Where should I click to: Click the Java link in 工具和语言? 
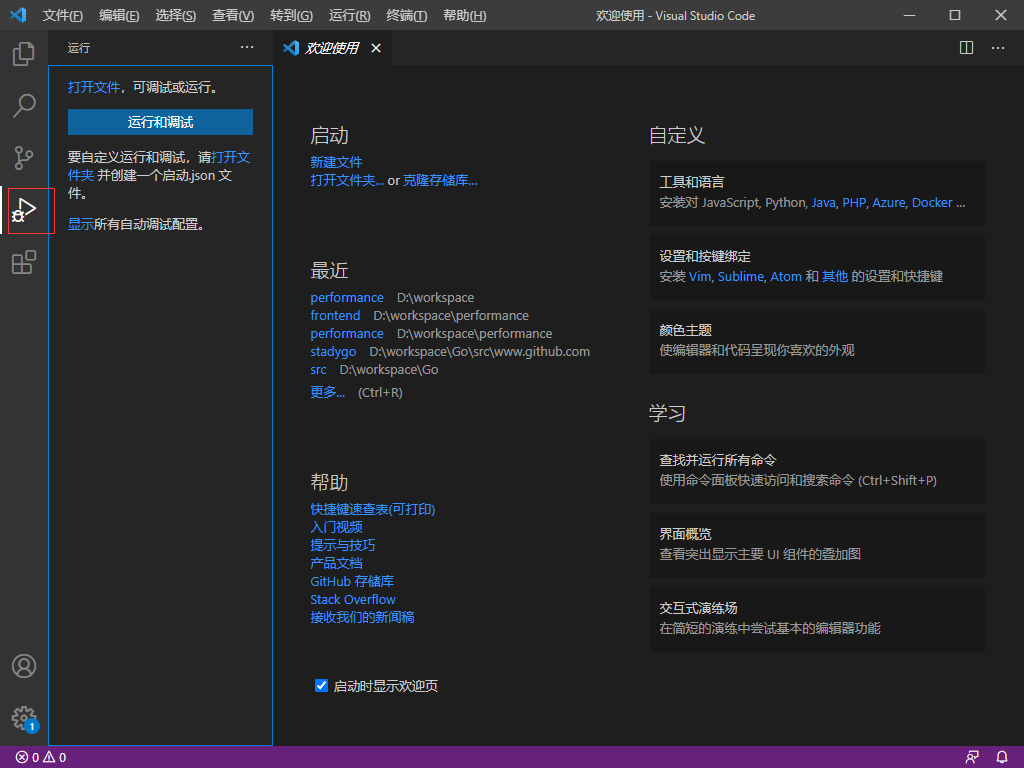pos(824,202)
